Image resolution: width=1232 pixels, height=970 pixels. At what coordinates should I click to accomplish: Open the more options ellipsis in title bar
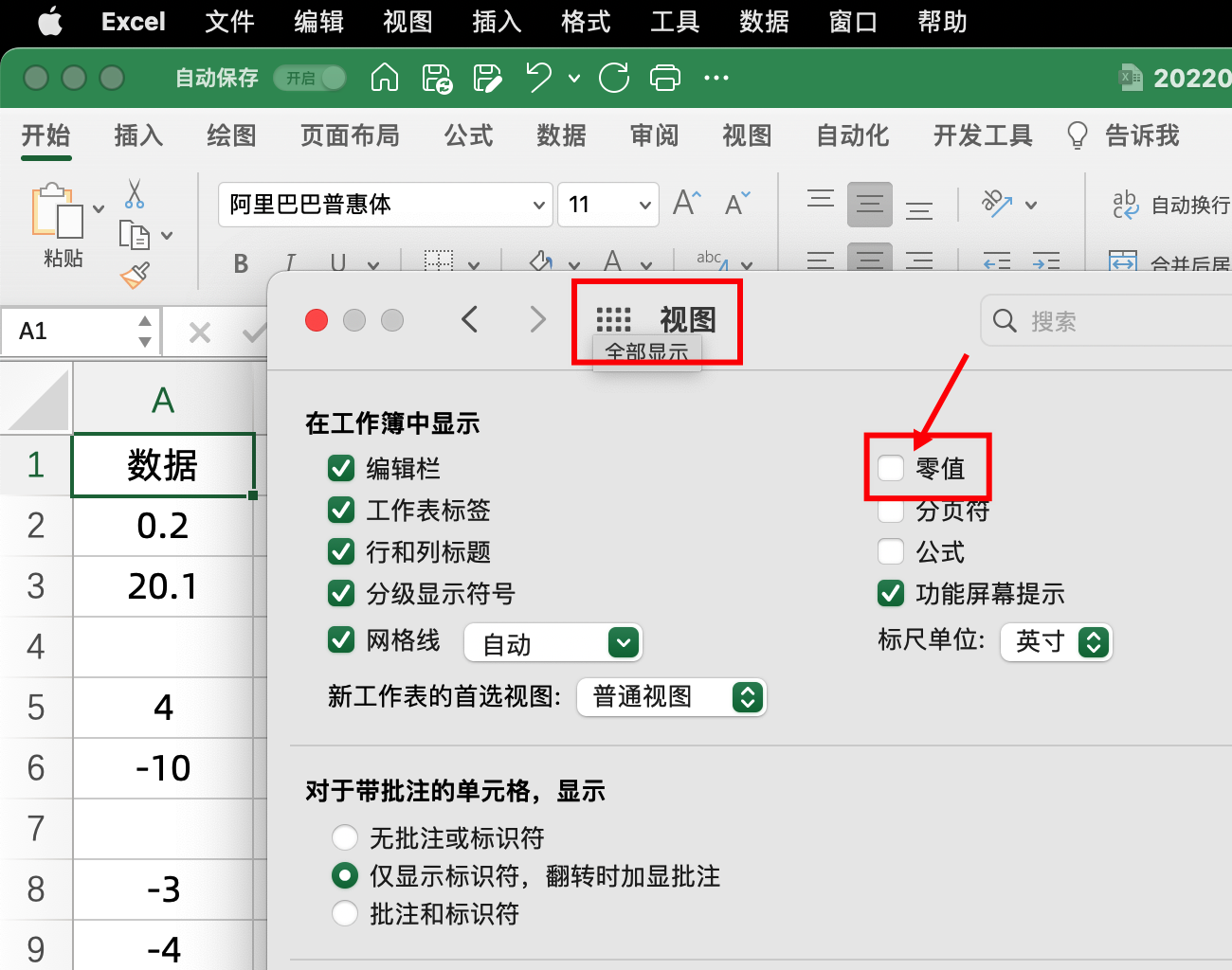pyautogui.click(x=716, y=78)
